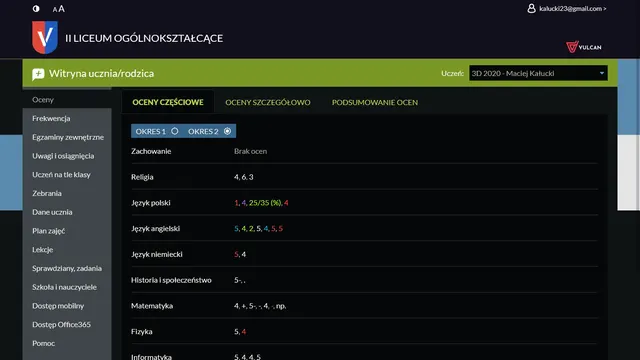Select the OKRES 1 radio button
640x360 pixels.
[x=175, y=131]
